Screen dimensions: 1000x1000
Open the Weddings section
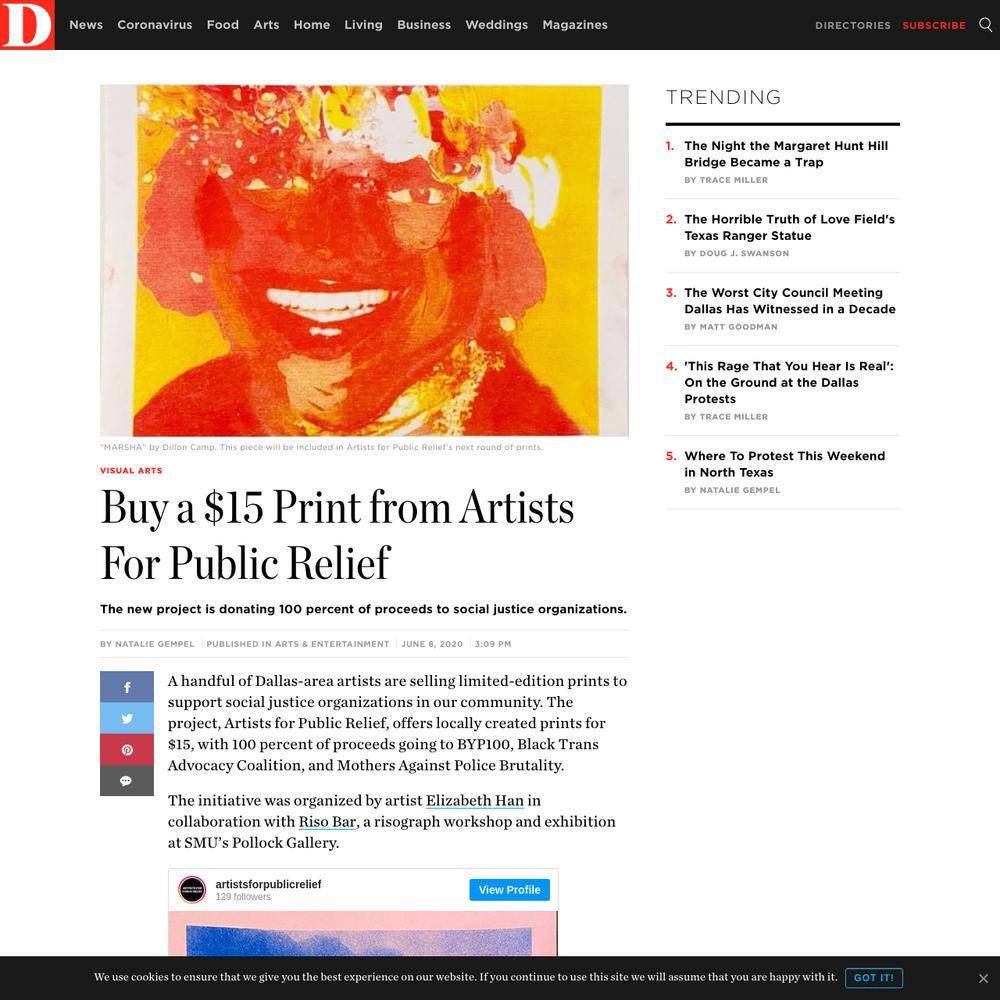pyautogui.click(x=496, y=25)
